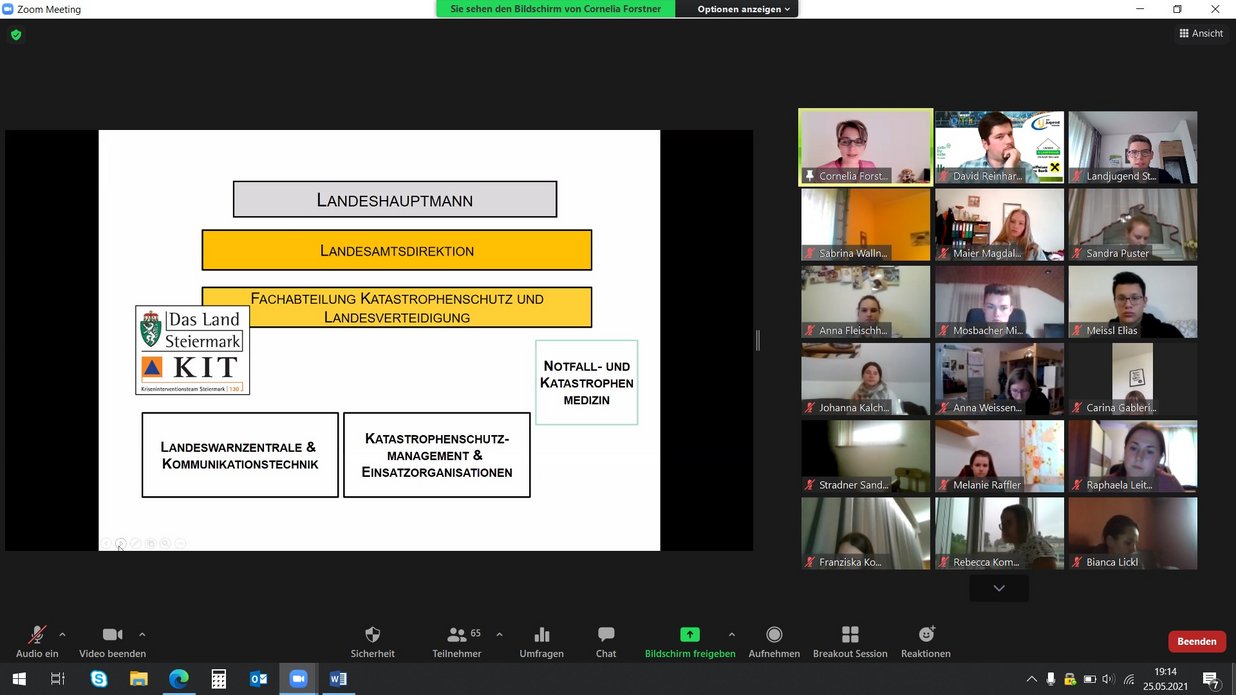Open the Reaktionen emoji menu
Viewport: 1236px width, 695px height.
(x=925, y=636)
